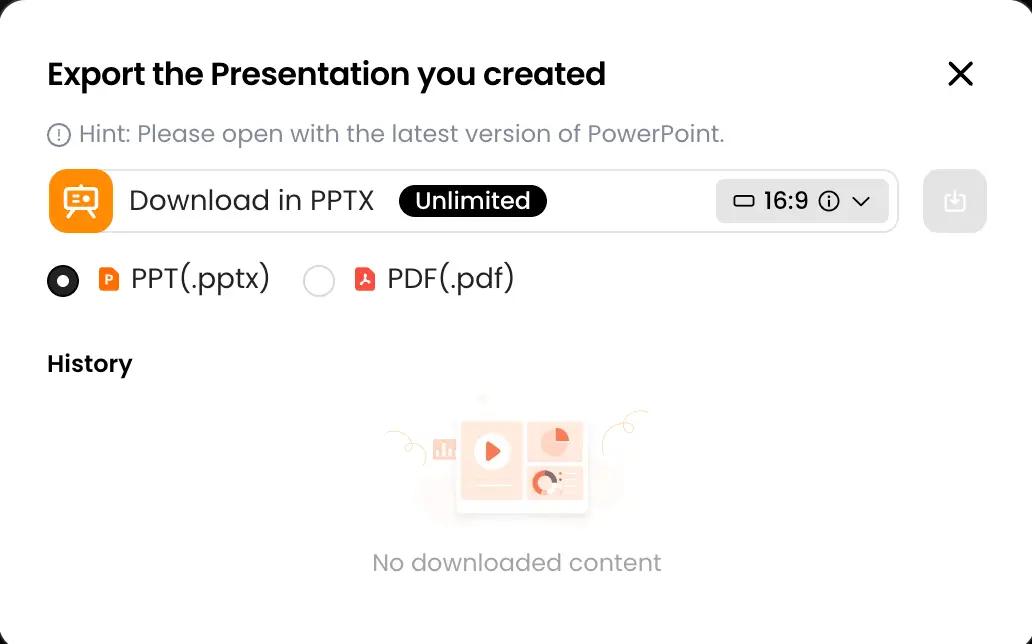Choose PPT format by clicking its label

point(198,279)
